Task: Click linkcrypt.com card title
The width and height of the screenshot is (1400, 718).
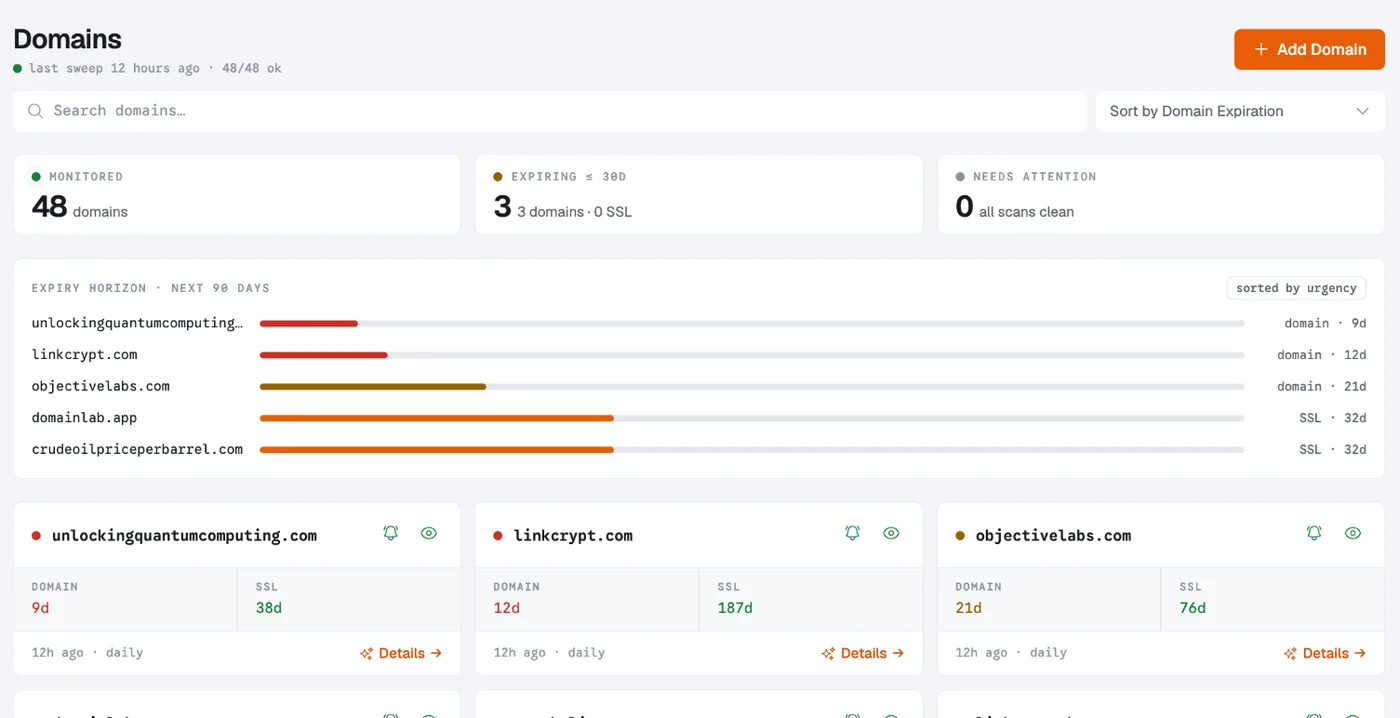Action: tap(573, 536)
